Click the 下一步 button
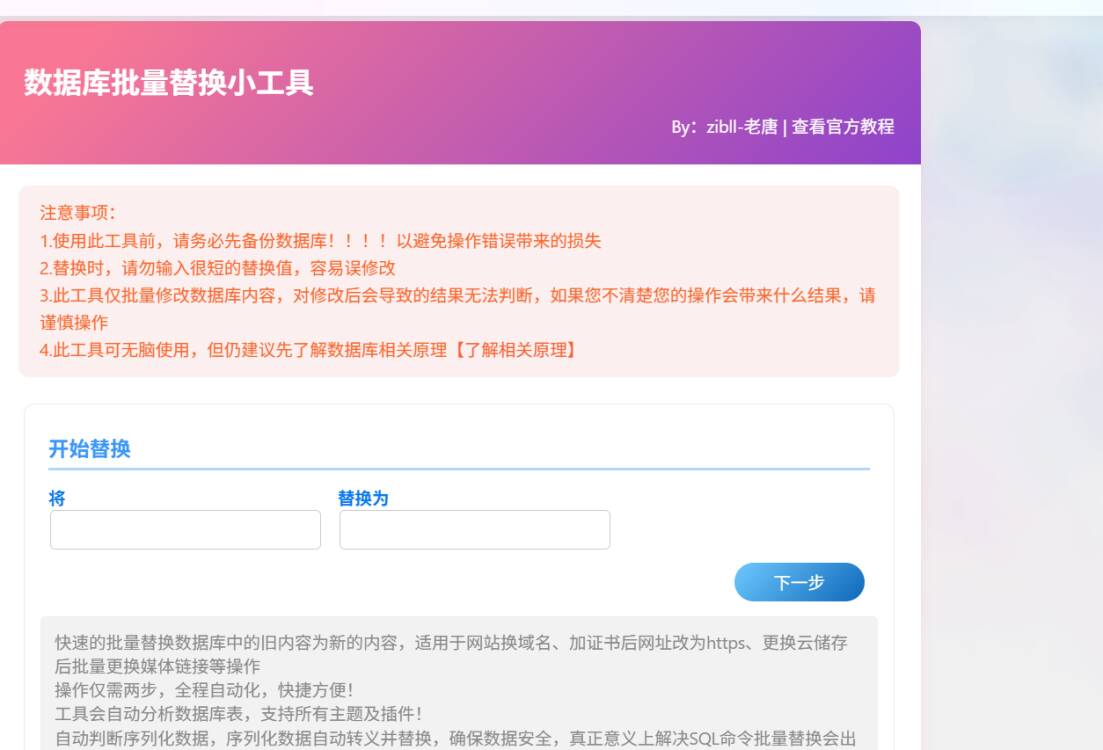This screenshot has width=1103, height=750. point(800,582)
